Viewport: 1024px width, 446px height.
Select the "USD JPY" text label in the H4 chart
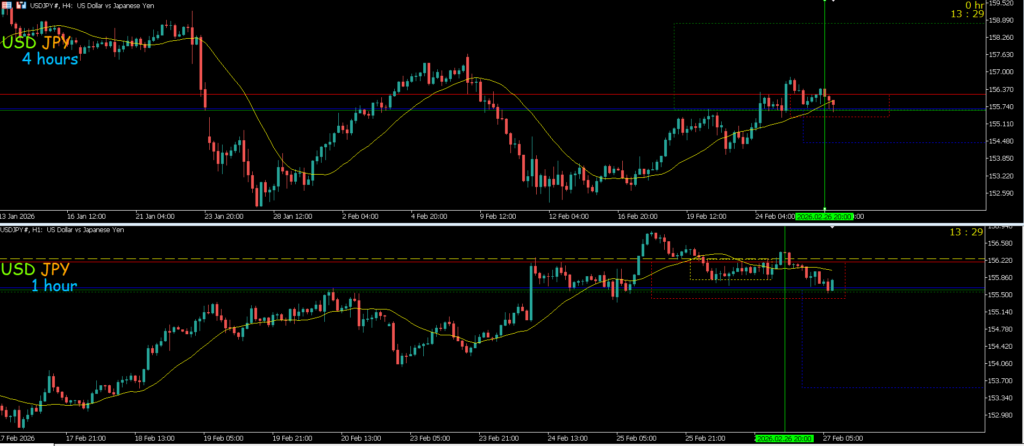44,42
